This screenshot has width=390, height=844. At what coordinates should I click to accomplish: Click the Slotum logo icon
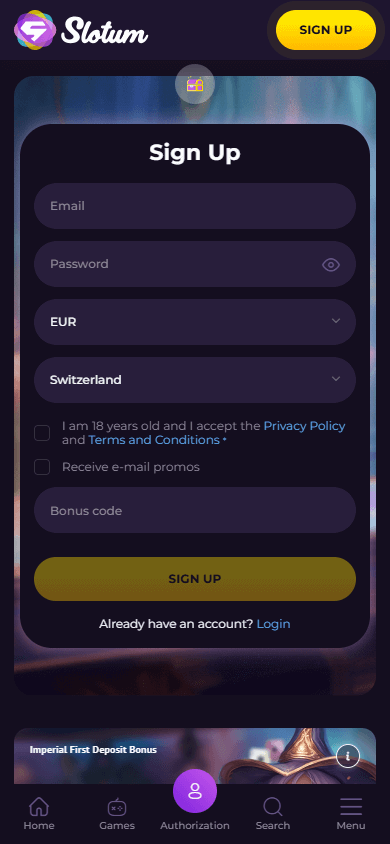pyautogui.click(x=35, y=30)
